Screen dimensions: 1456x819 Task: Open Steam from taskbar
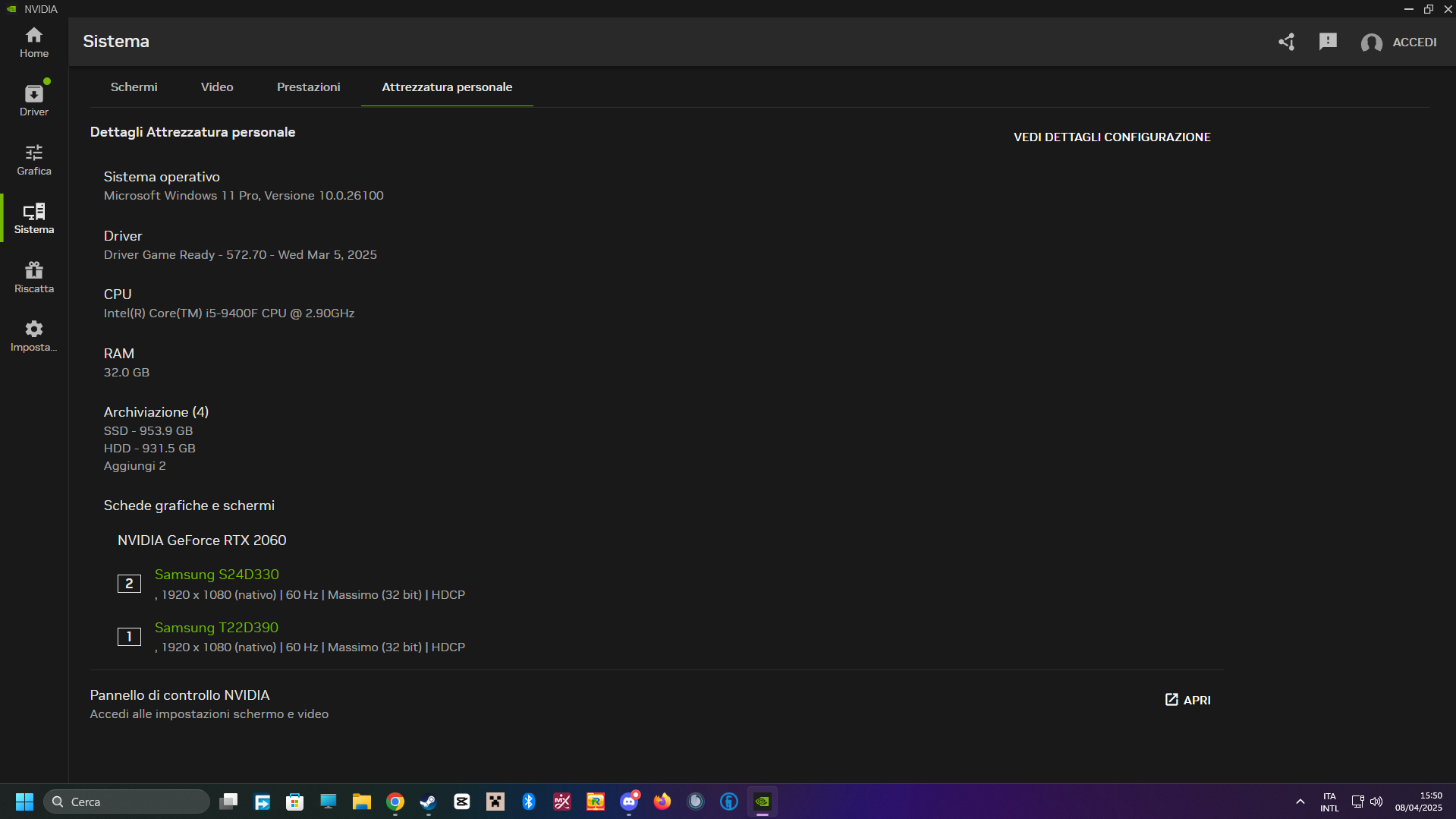tap(429, 802)
